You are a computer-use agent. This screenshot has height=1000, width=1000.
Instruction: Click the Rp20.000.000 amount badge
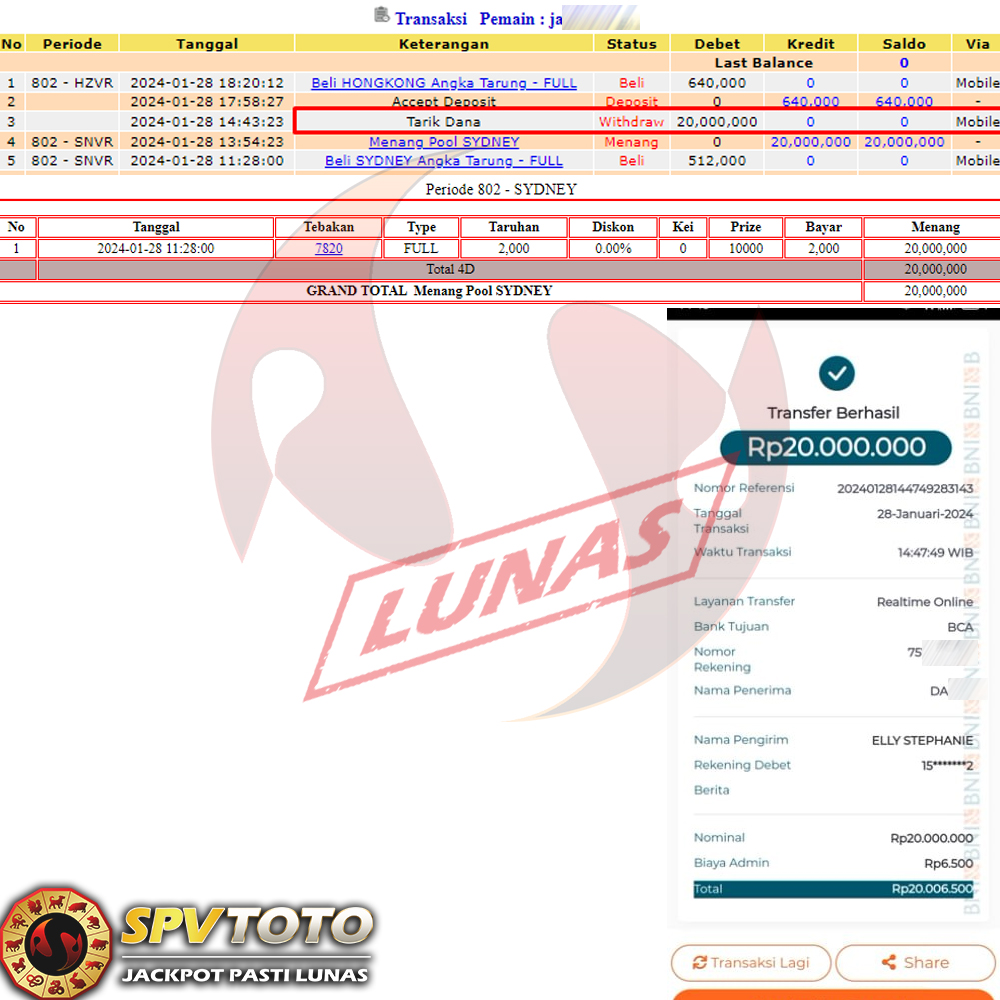pyautogui.click(x=836, y=448)
